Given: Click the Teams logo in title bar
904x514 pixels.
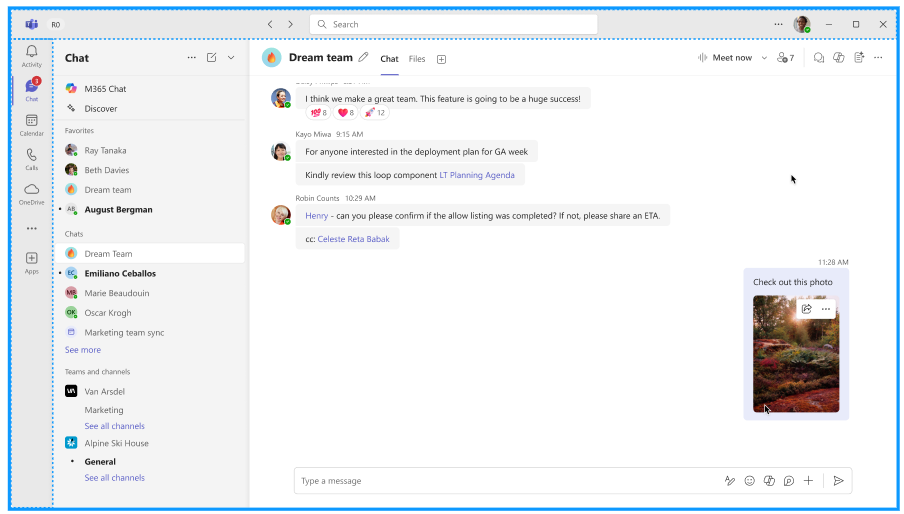Looking at the screenshot, I should click(x=31, y=24).
